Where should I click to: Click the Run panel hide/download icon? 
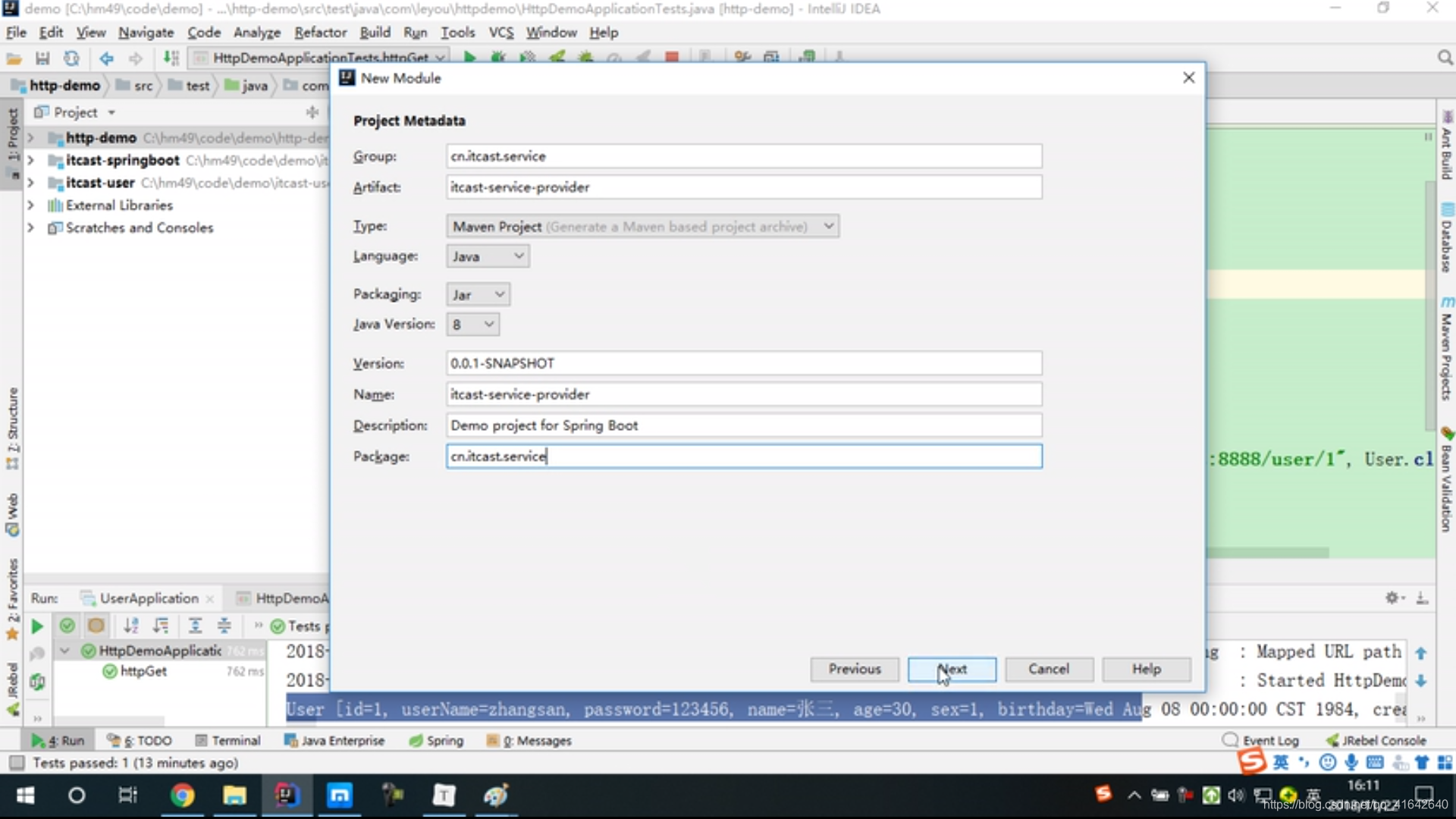(1422, 598)
